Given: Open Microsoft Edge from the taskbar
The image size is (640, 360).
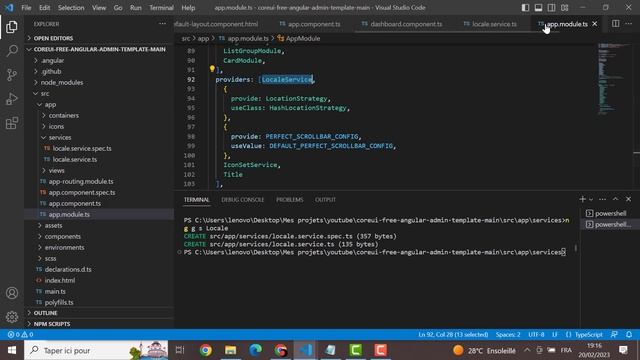Looking at the screenshot, I should click(256, 350).
